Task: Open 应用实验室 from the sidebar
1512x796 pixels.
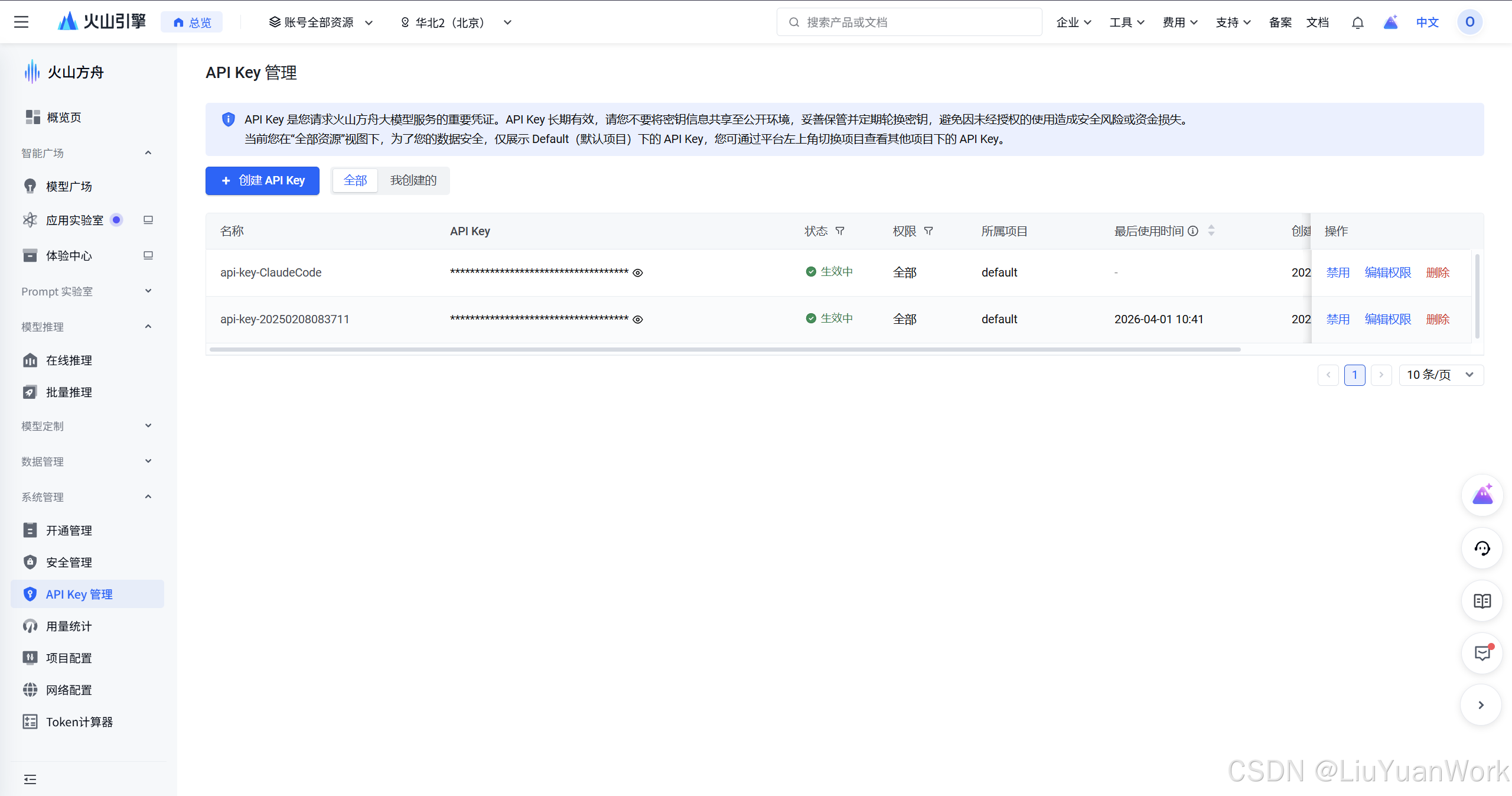Action: [x=75, y=220]
